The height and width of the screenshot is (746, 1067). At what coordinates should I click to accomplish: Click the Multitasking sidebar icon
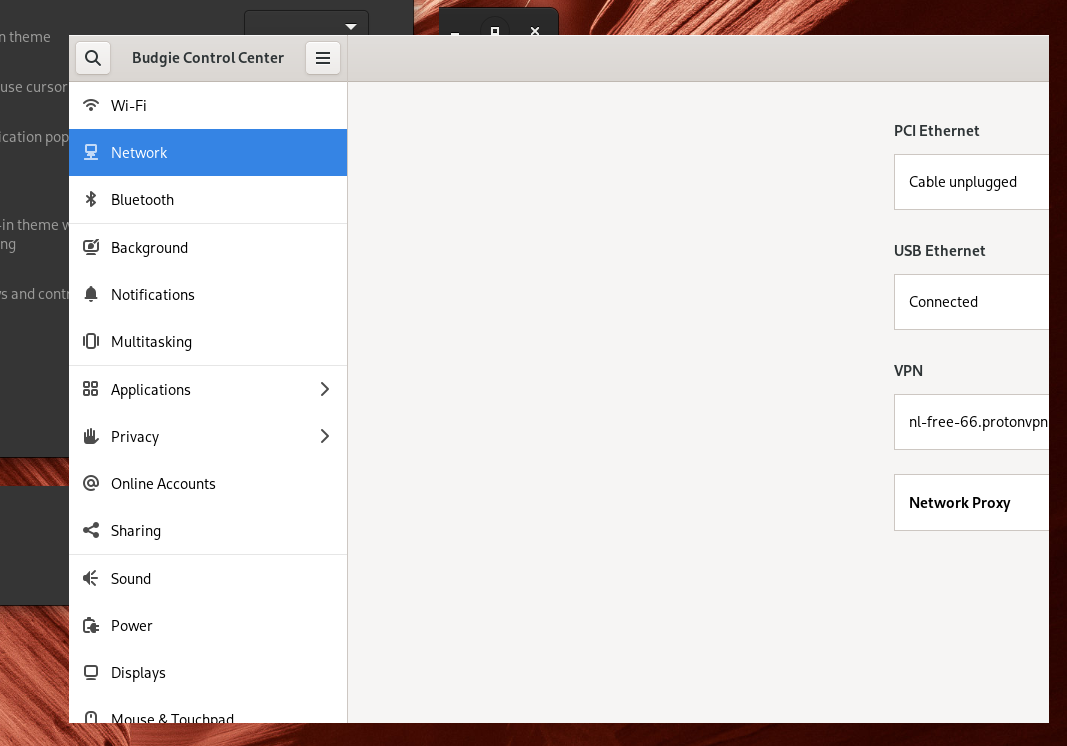(x=91, y=341)
